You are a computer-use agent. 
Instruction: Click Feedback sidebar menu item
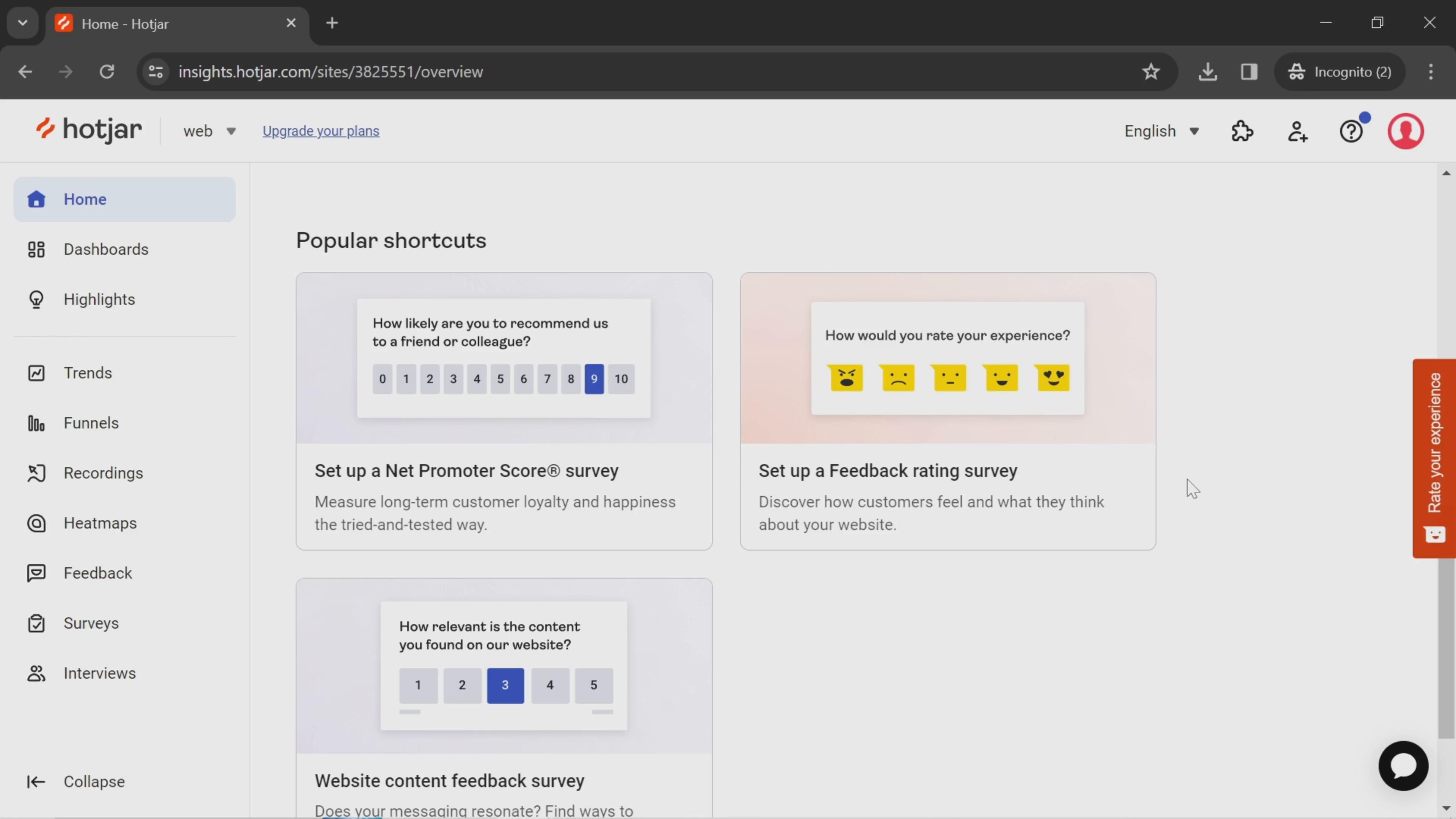(98, 573)
